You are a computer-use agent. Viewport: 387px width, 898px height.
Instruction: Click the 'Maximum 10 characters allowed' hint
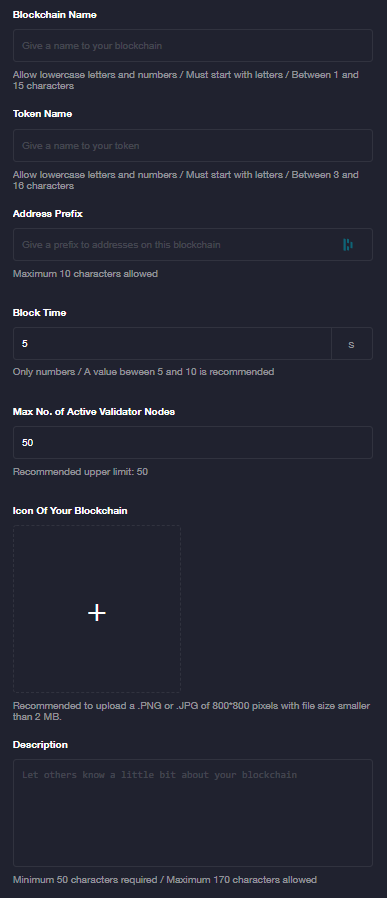pos(85,274)
